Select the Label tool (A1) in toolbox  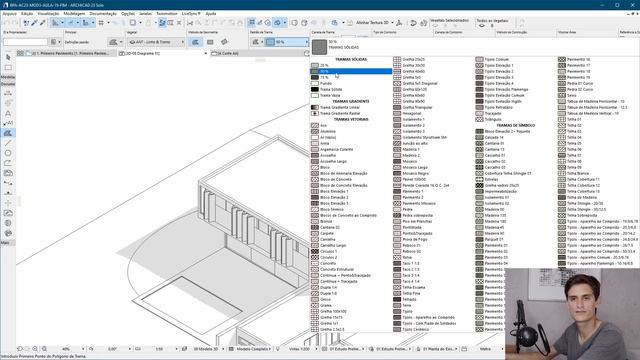click(8, 123)
